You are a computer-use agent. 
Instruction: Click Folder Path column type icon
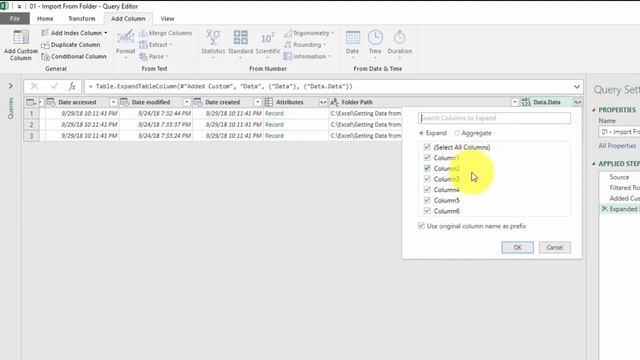click(x=334, y=102)
